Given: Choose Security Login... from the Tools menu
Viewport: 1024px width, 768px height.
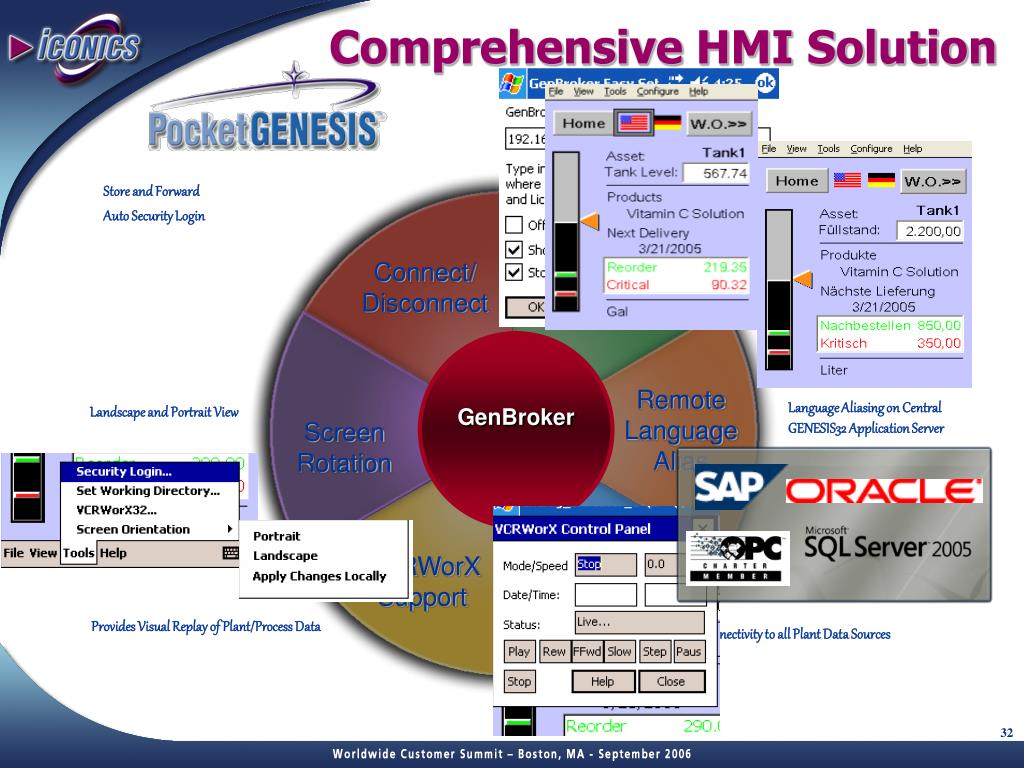Looking at the screenshot, I should [x=150, y=472].
